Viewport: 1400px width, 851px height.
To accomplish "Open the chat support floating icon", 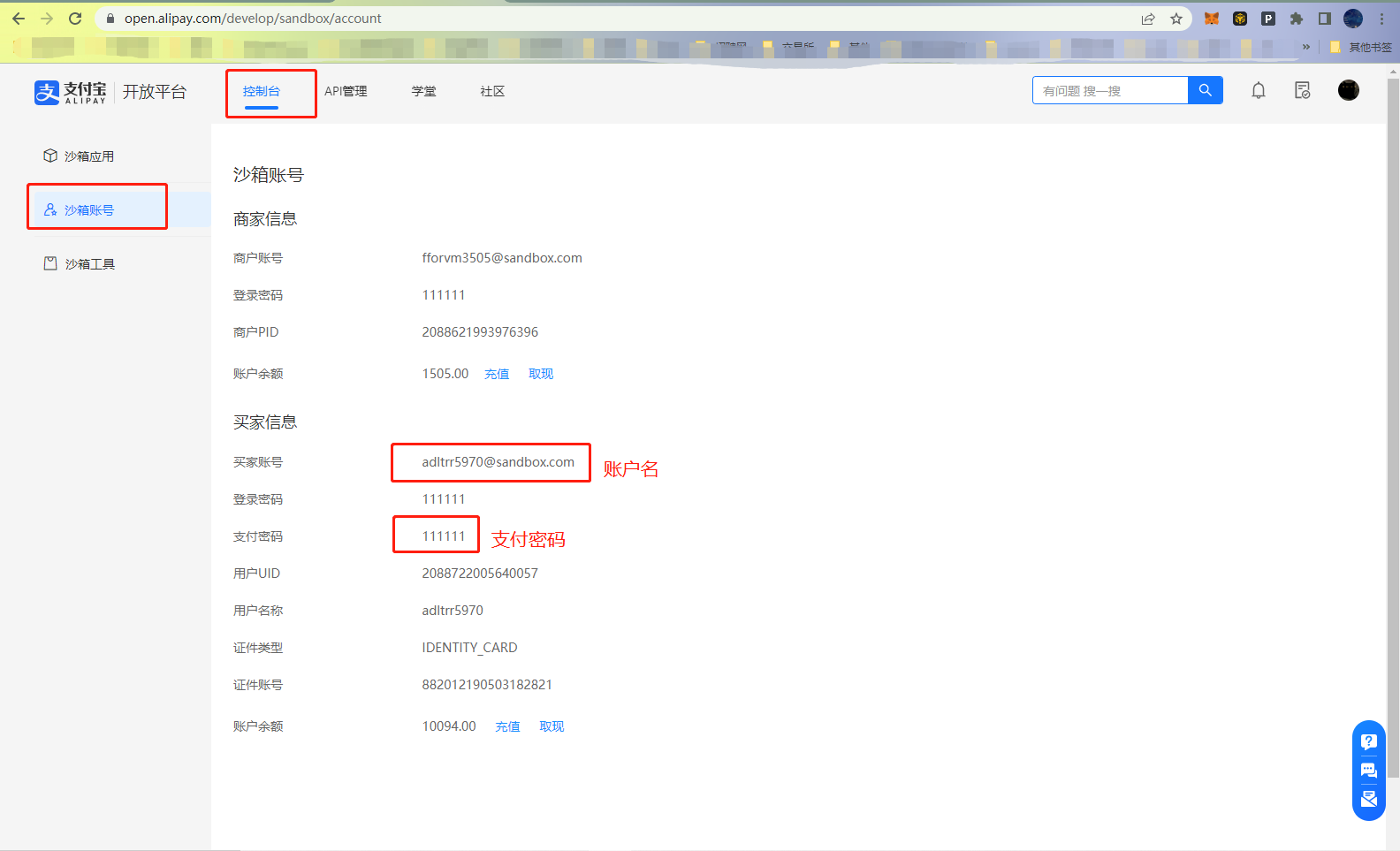I will coord(1369,771).
